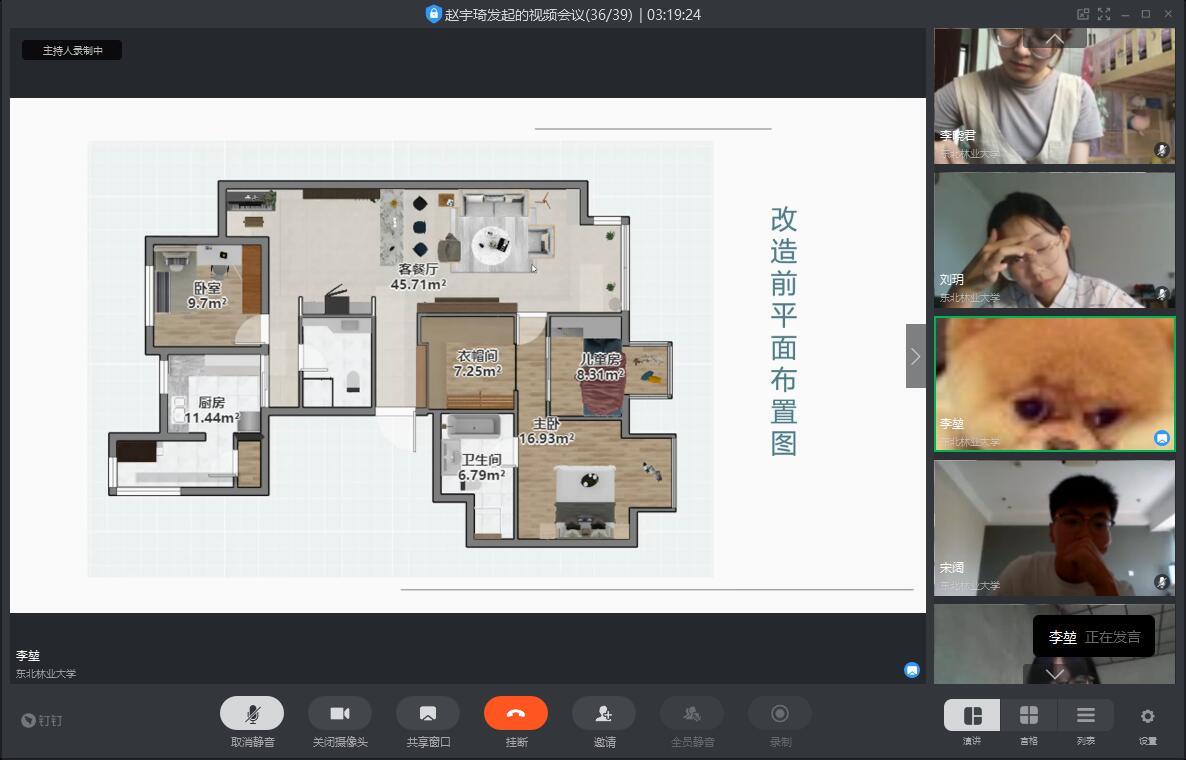Turn off camera via 关闭摄像头
The image size is (1186, 760).
point(340,714)
